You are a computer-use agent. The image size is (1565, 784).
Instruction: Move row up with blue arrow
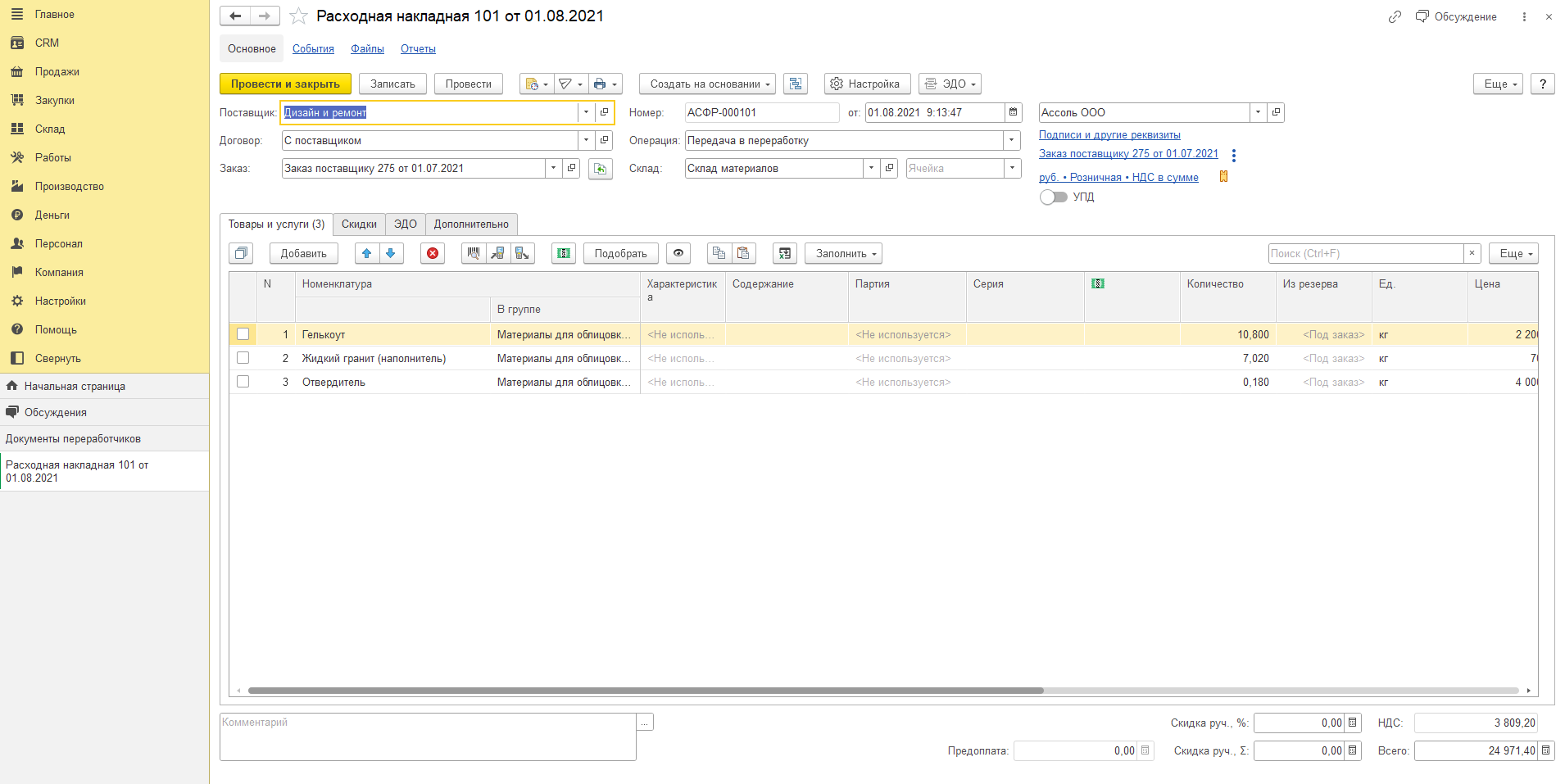click(367, 253)
